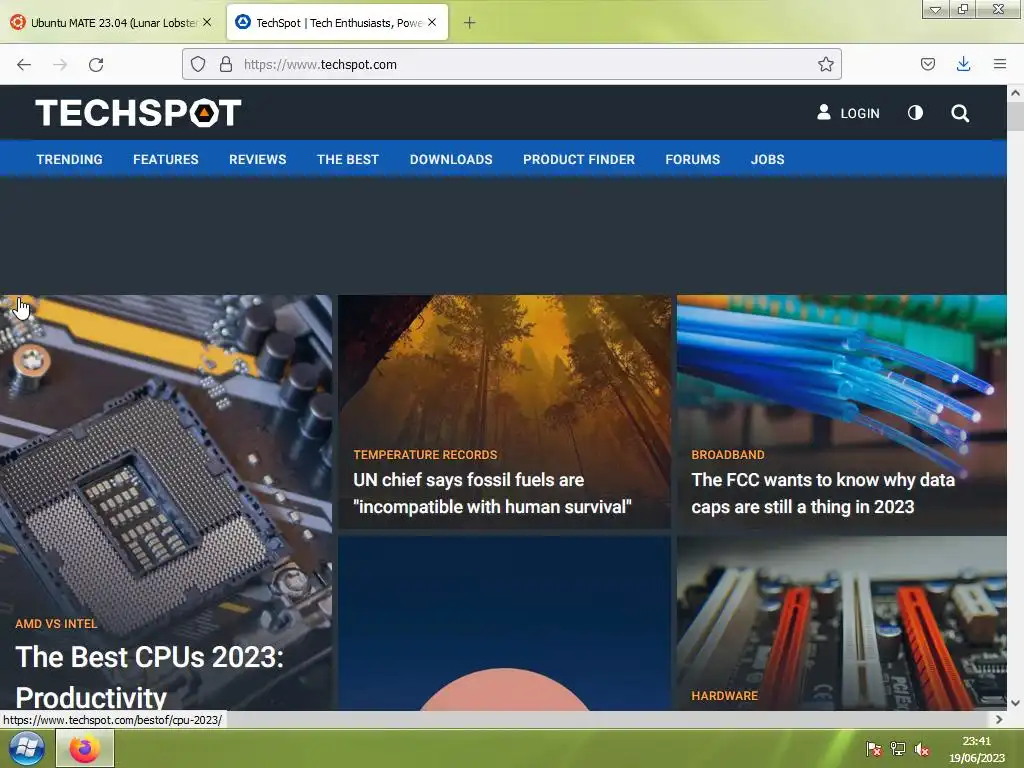The width and height of the screenshot is (1024, 768).
Task: Close the TechSpot tab
Action: pyautogui.click(x=432, y=22)
